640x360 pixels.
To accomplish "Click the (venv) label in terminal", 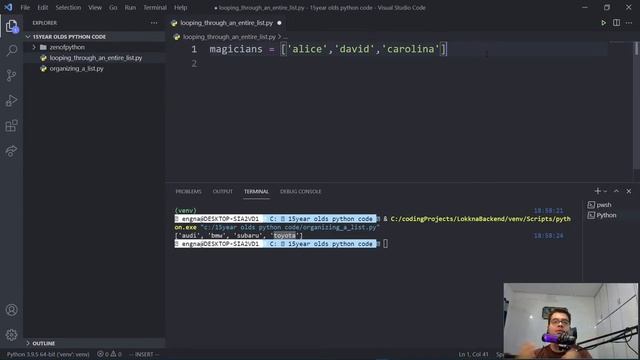I will 185,211.
